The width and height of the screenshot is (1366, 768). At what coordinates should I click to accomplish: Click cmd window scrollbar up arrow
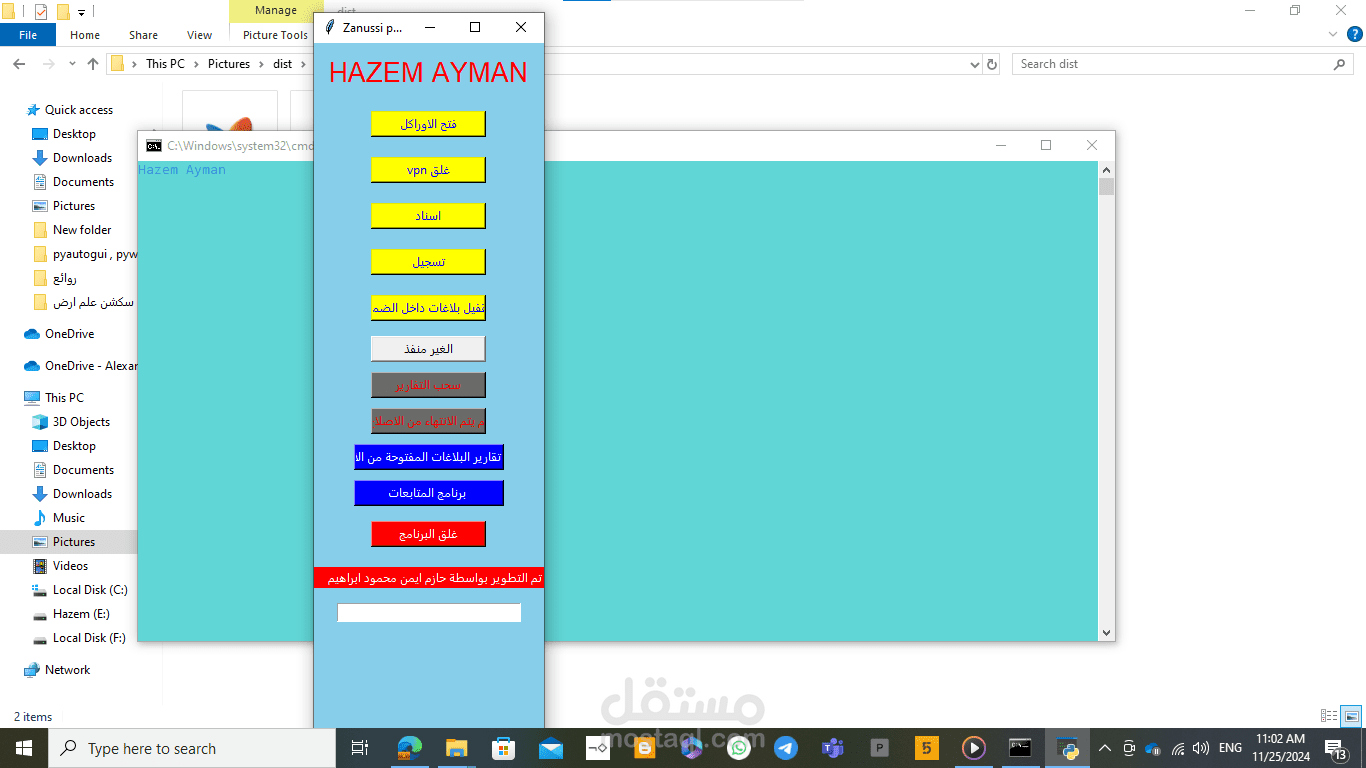1106,169
